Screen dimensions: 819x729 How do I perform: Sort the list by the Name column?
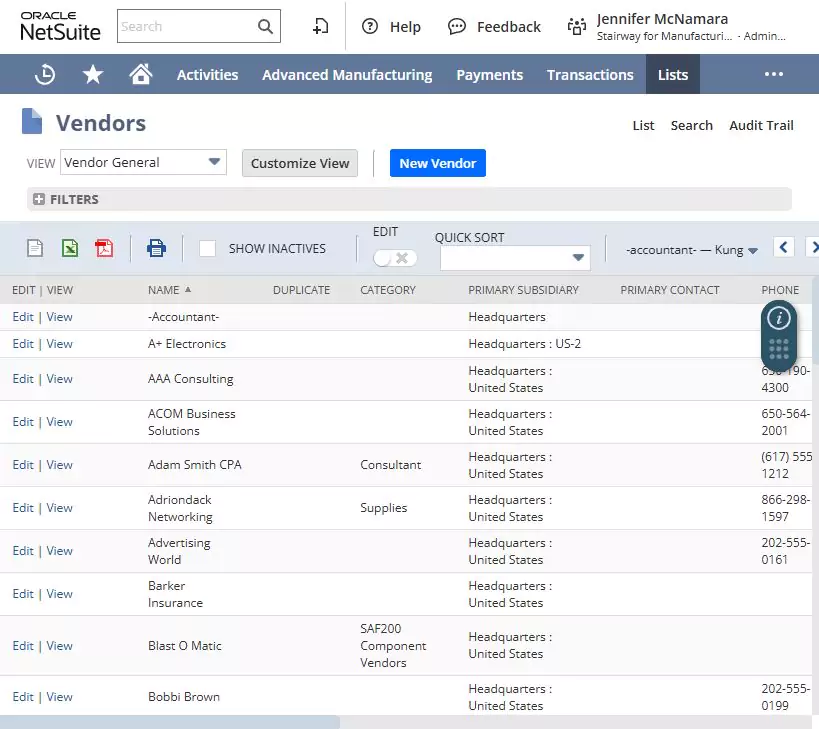pyautogui.click(x=163, y=289)
